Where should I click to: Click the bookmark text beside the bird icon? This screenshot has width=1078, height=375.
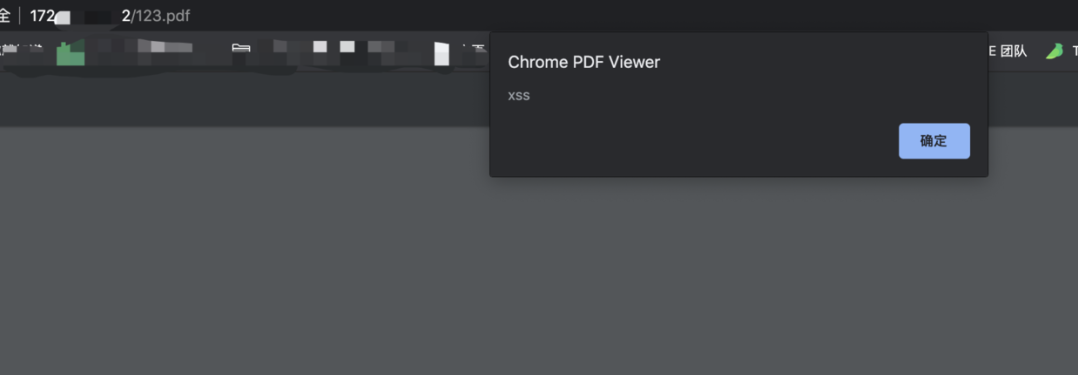pyautogui.click(x=1075, y=52)
